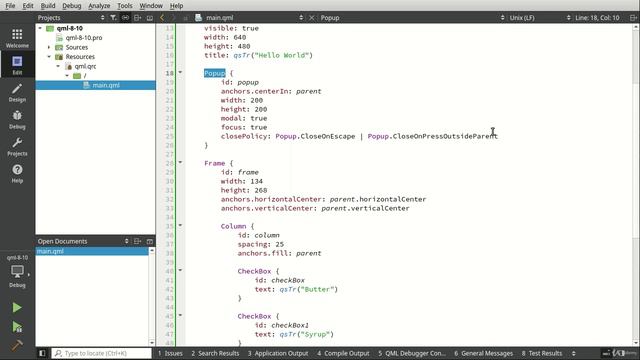Expand the Sources folder

pos(49,47)
